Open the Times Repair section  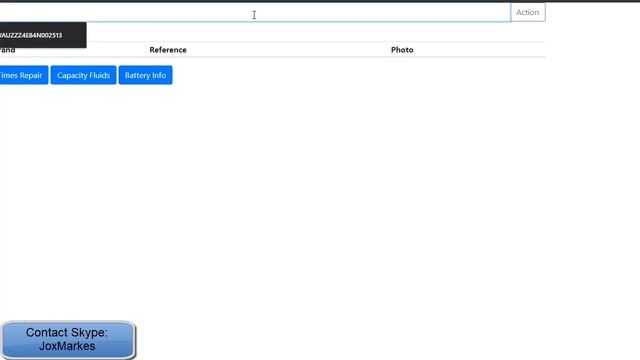[x=24, y=75]
